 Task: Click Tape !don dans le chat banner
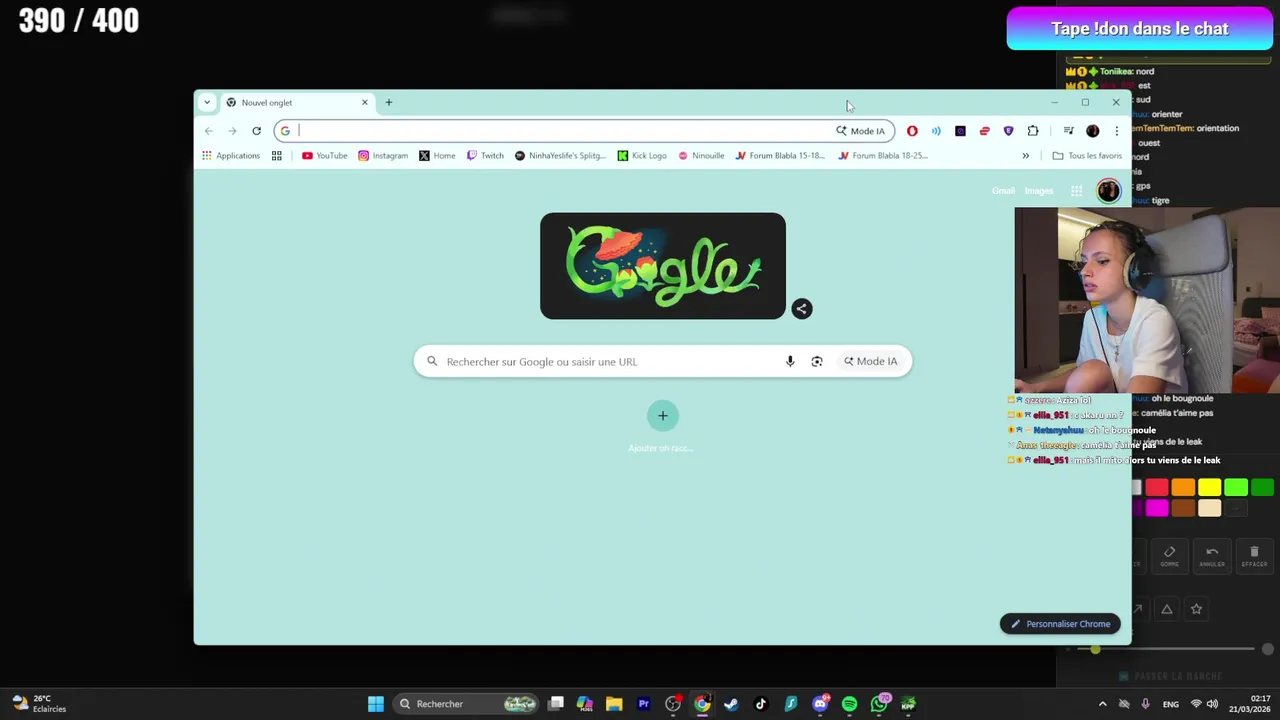click(1139, 29)
